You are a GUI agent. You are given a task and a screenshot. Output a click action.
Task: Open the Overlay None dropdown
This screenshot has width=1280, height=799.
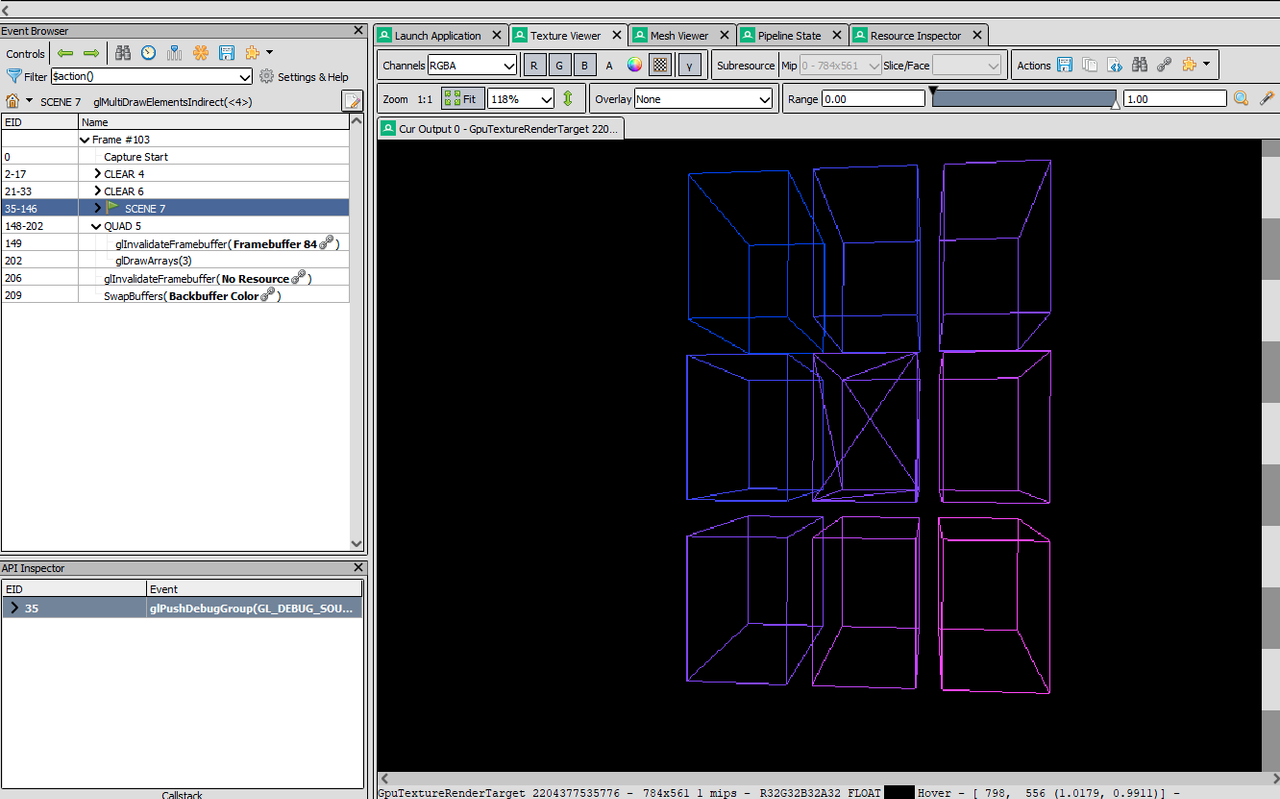tap(704, 99)
